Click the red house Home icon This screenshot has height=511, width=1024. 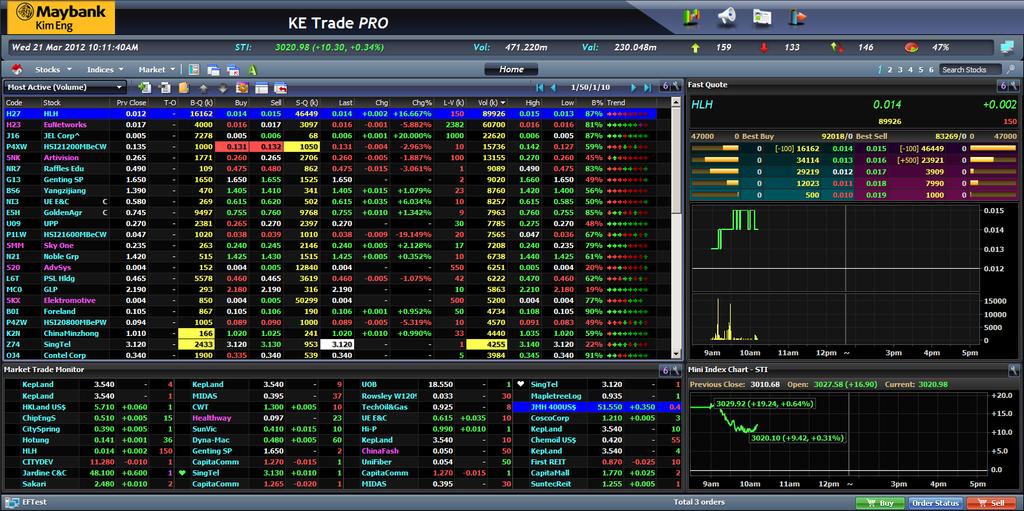click(17, 69)
